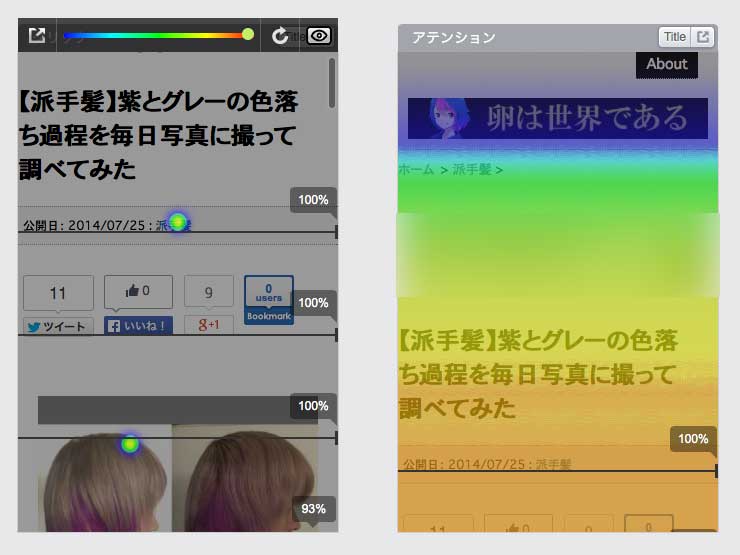
Task: Click the export icon in the left heatmap toolbar
Action: [37, 35]
